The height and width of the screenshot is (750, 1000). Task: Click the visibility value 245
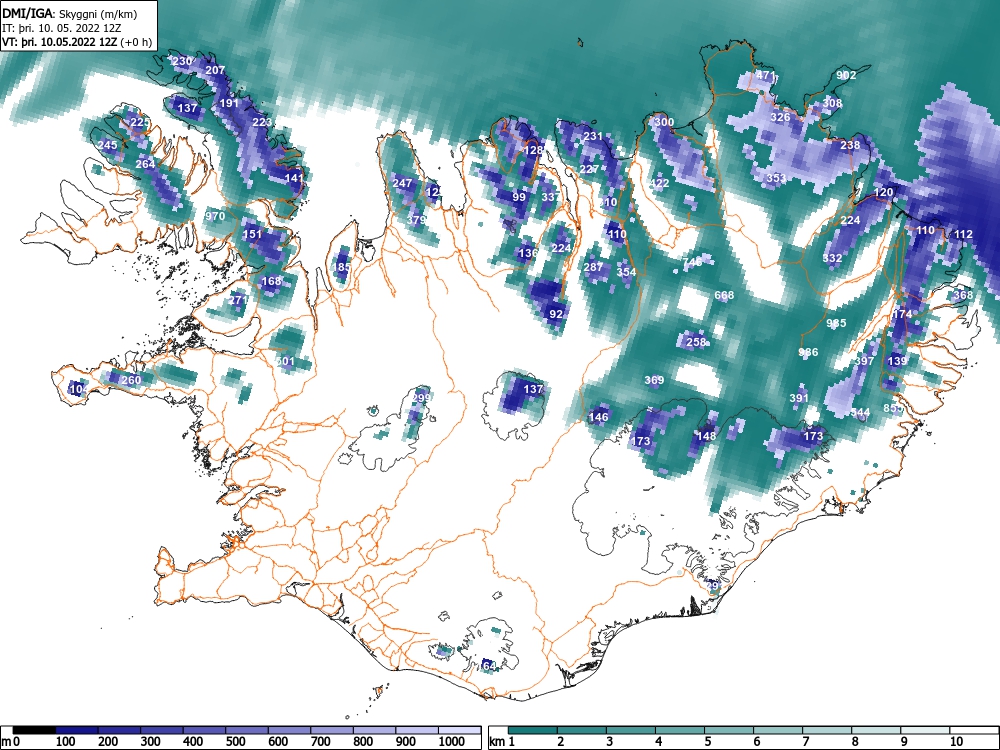click(108, 145)
